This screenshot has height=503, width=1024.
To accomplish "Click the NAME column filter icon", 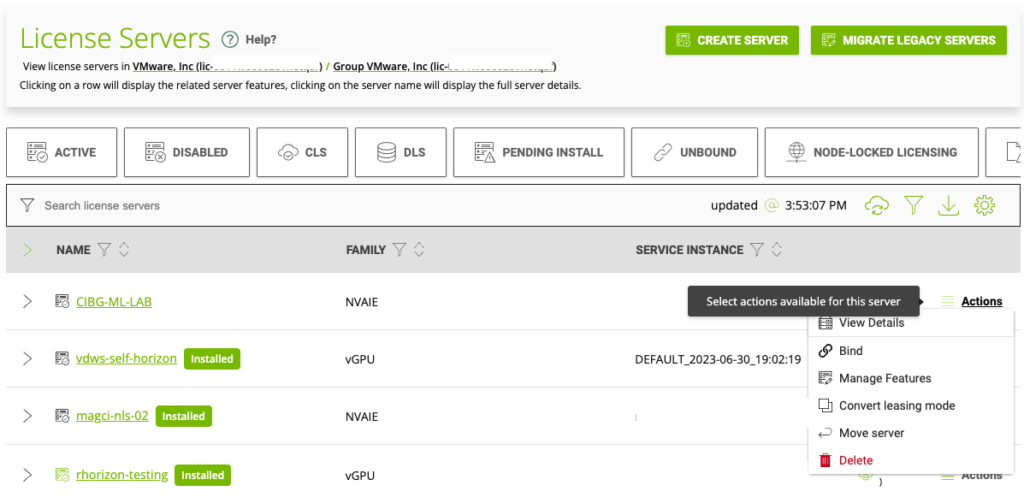I will [x=104, y=250].
